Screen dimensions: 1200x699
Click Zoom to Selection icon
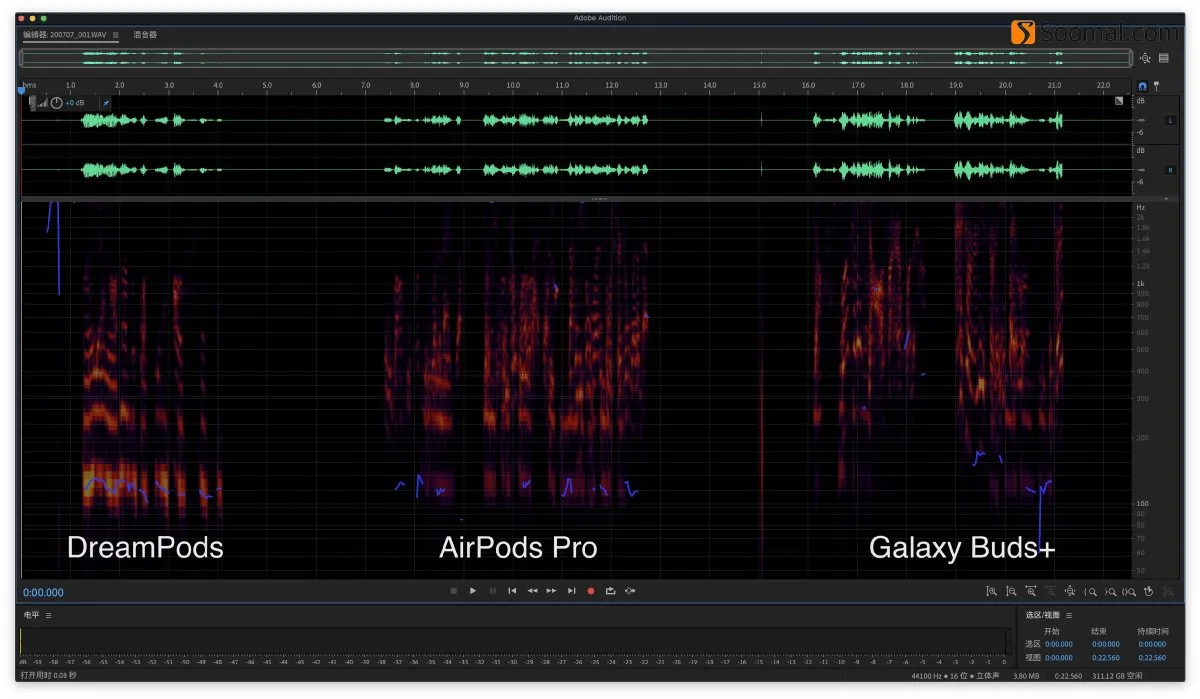[x=1129, y=591]
